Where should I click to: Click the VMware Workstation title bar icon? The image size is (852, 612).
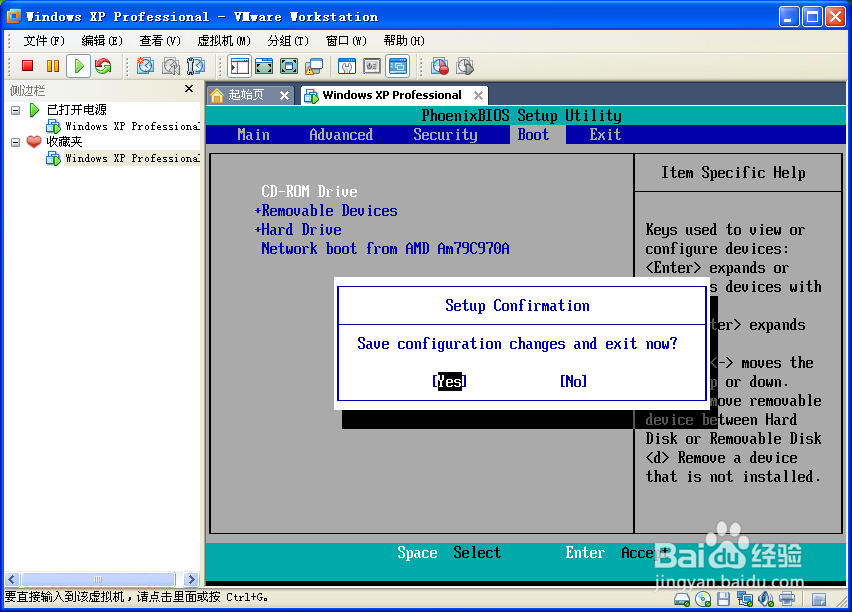[14, 16]
